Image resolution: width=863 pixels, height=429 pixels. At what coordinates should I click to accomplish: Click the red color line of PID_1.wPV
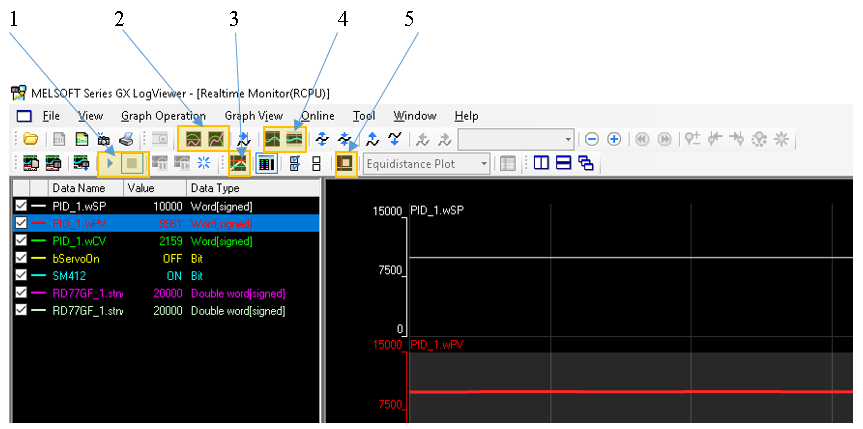(x=39, y=224)
